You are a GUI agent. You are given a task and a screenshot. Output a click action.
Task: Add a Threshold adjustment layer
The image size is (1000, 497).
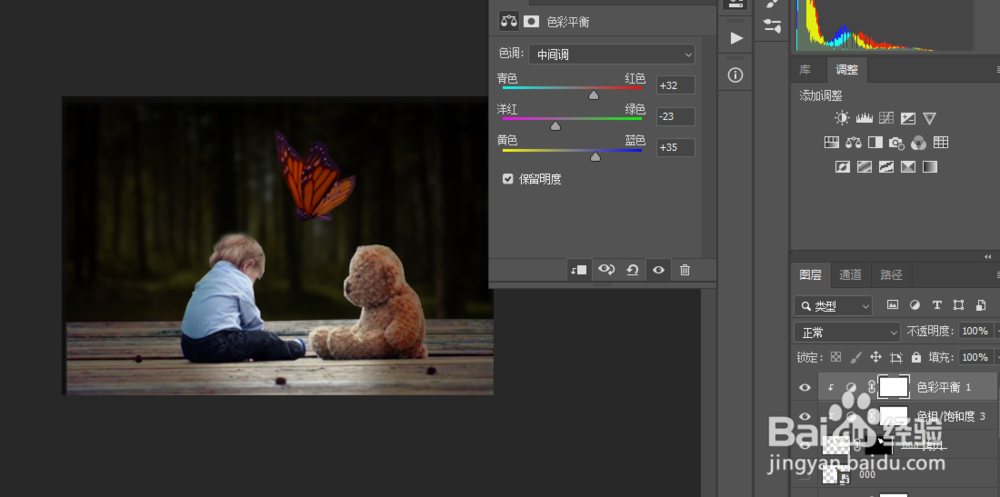pos(886,167)
